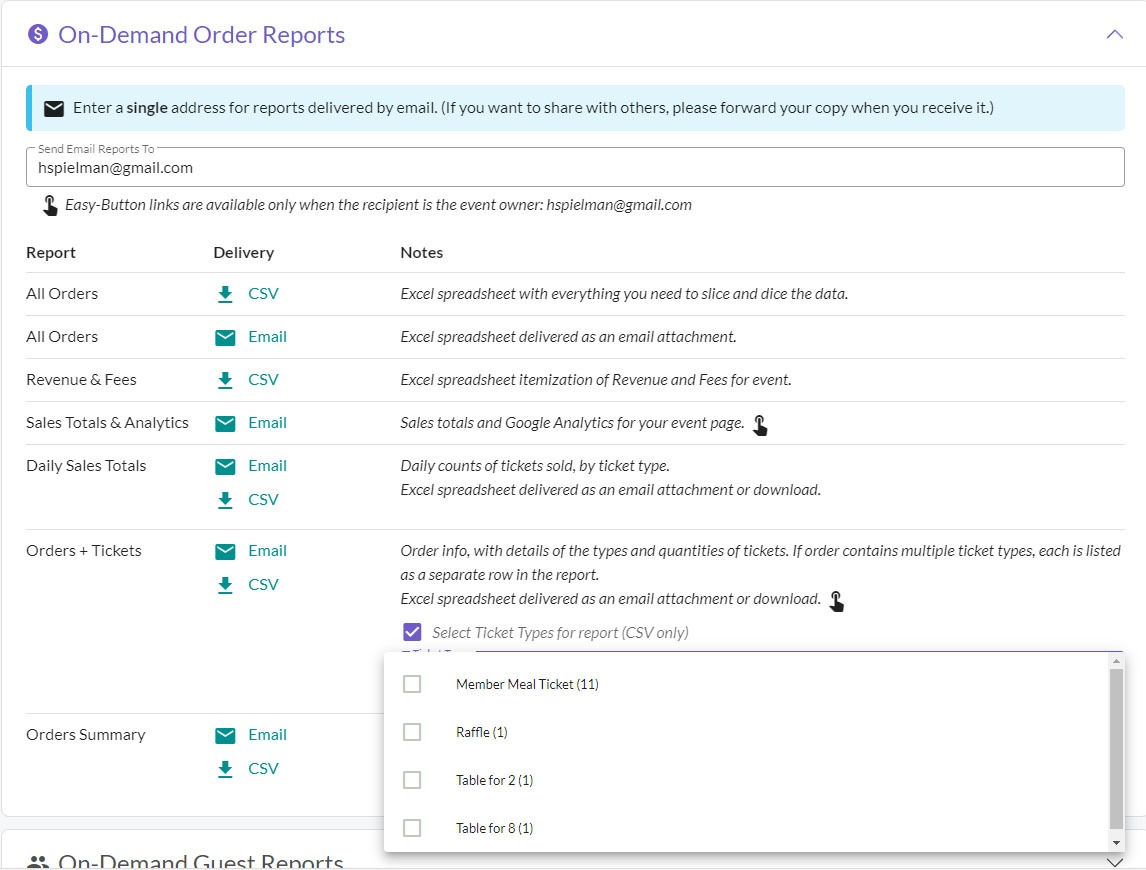Click envelope icon for Daily Sales Totals

225,466
